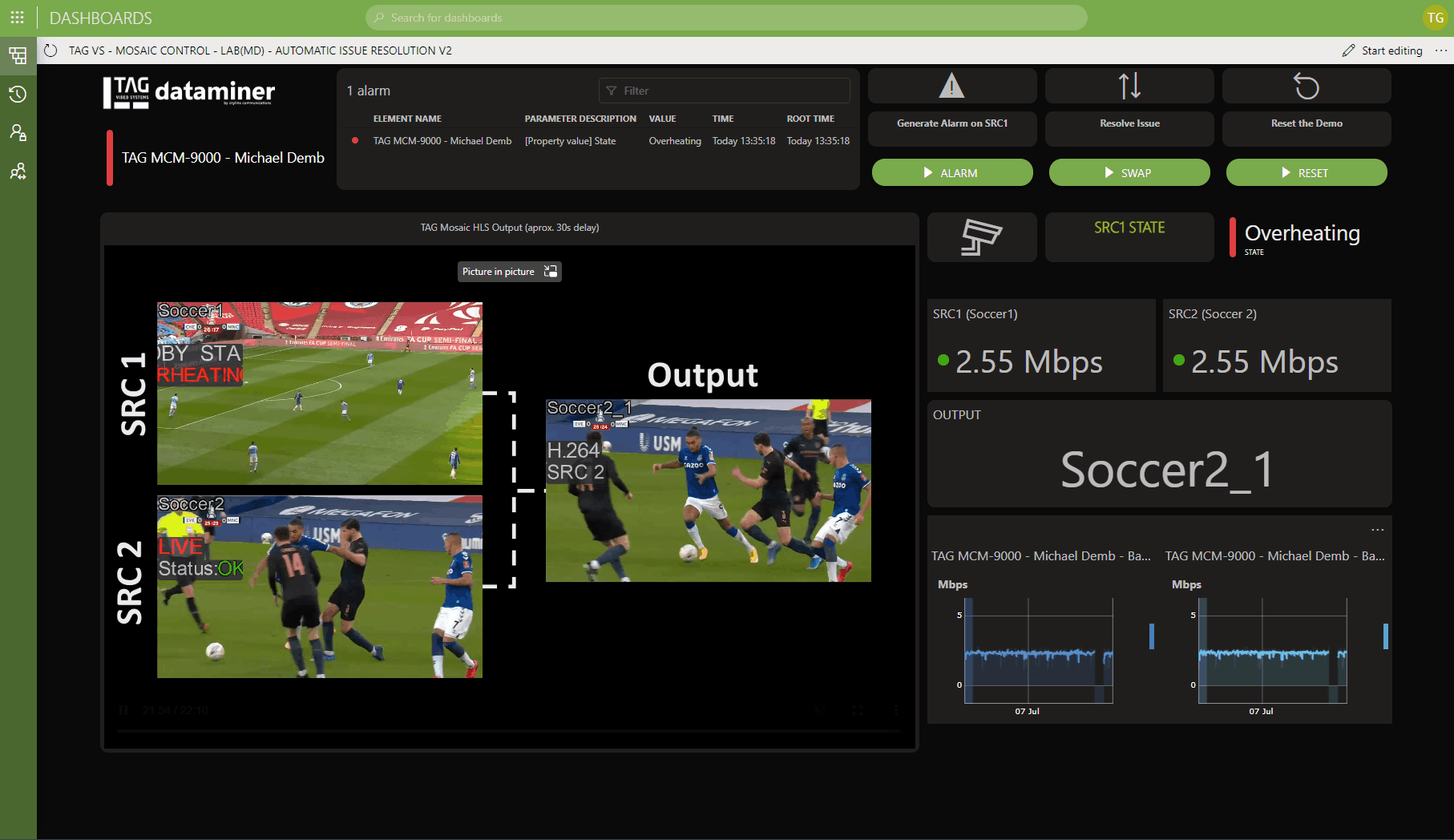
Task: Focus the alarm Filter input
Action: (725, 91)
